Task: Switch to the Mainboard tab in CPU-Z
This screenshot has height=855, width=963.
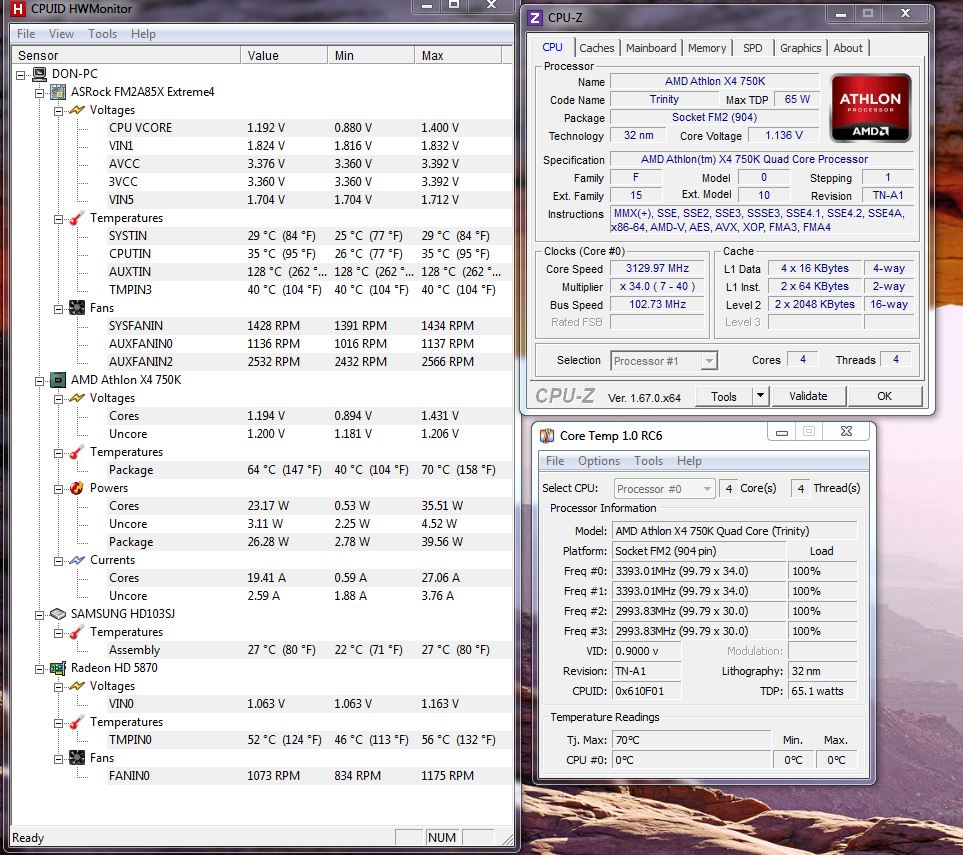Action: 651,48
